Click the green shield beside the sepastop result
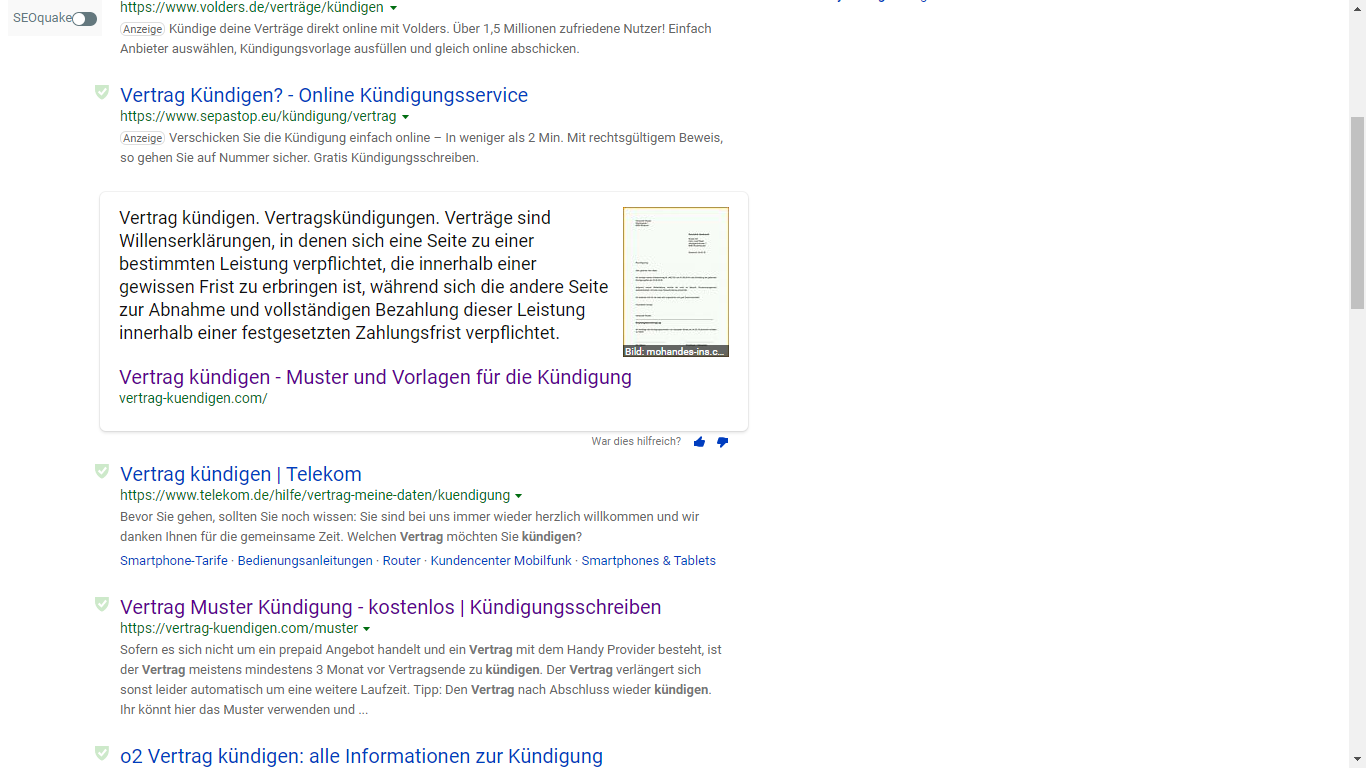1366x768 pixels. [102, 92]
